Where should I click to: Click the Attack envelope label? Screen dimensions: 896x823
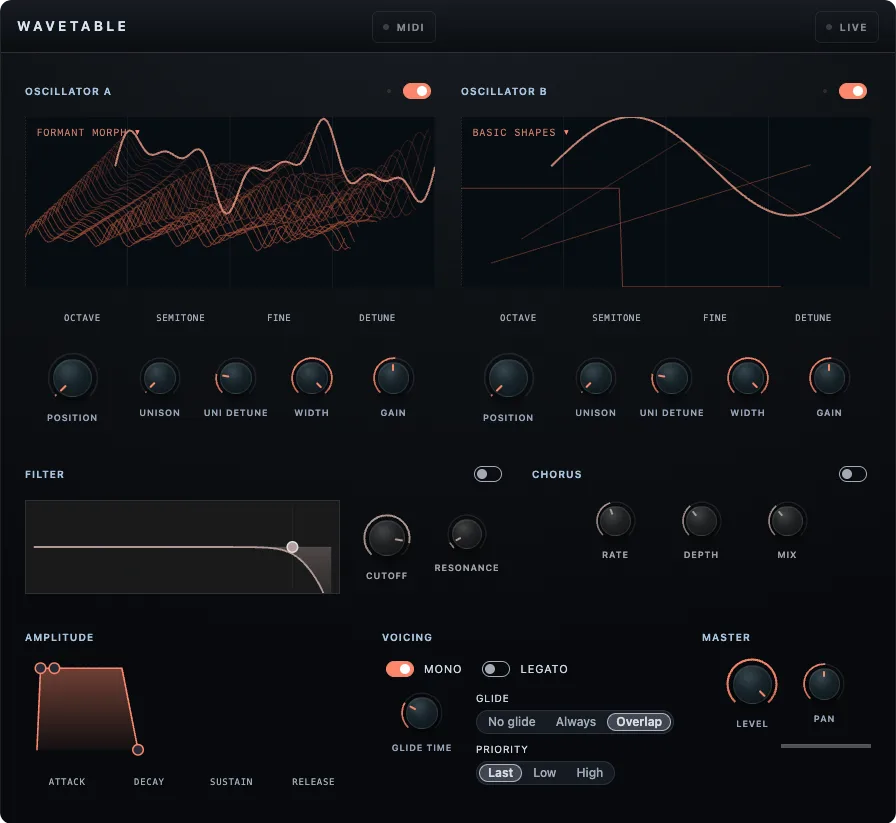pyautogui.click(x=67, y=781)
